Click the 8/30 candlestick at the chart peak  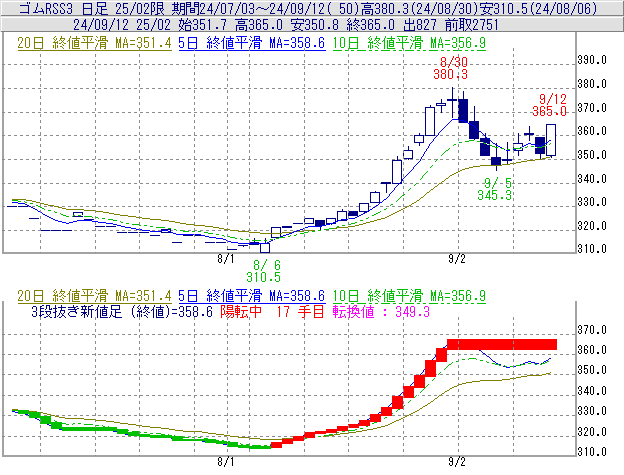point(452,103)
